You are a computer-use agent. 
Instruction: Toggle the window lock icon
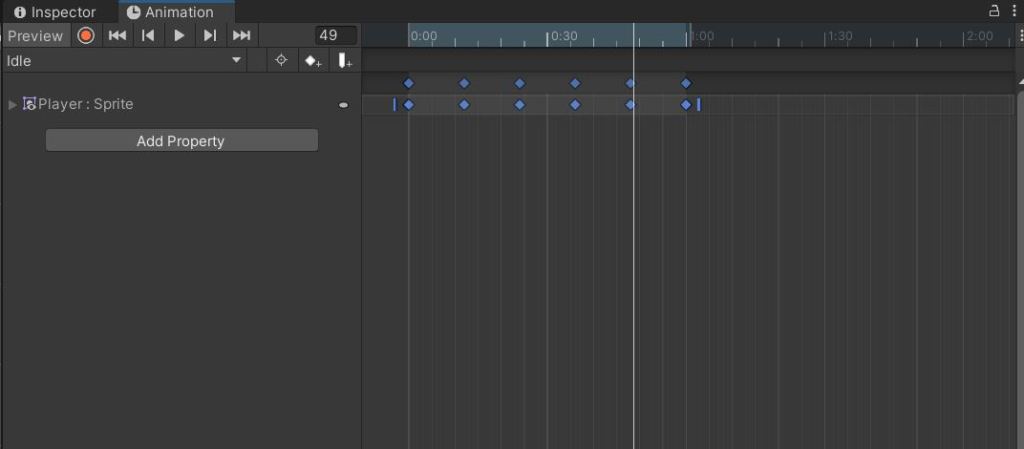point(994,10)
